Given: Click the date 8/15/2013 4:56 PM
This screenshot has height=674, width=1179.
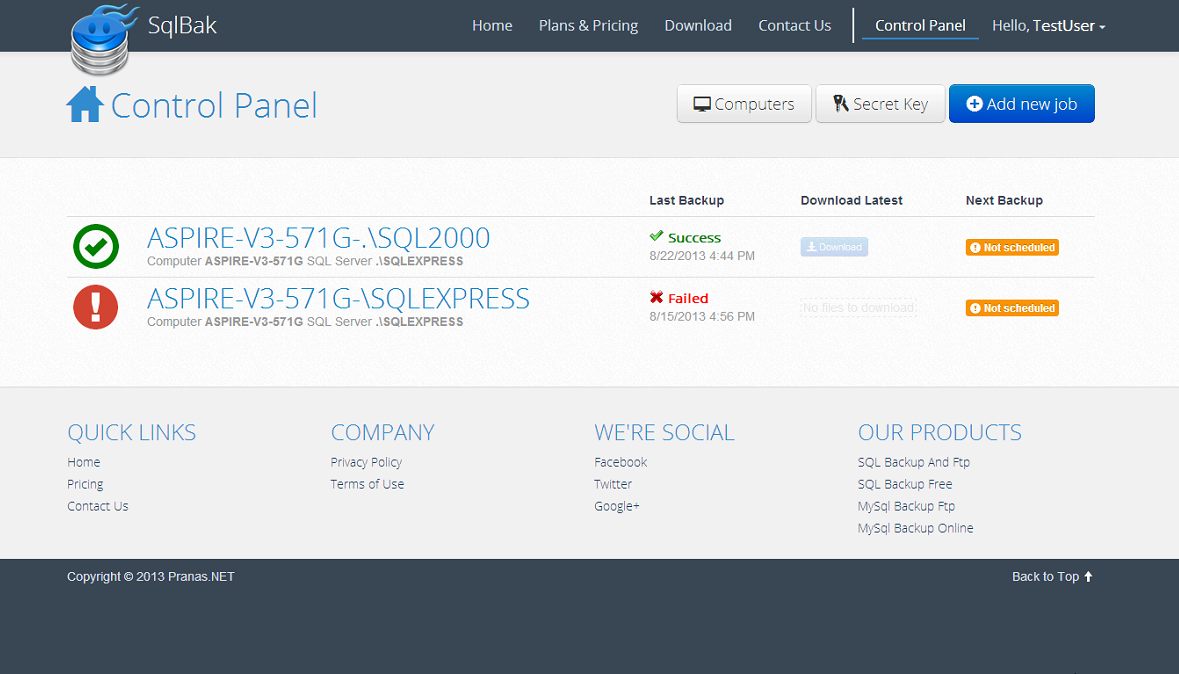Looking at the screenshot, I should point(702,317).
